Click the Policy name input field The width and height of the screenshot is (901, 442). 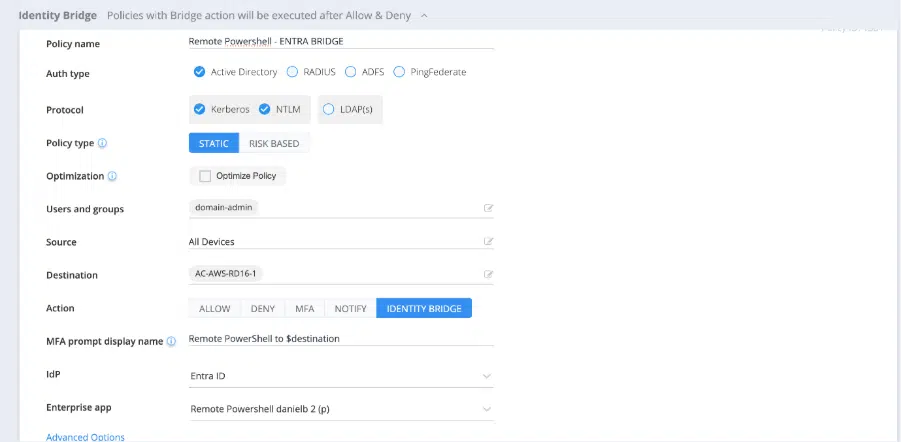(340, 42)
